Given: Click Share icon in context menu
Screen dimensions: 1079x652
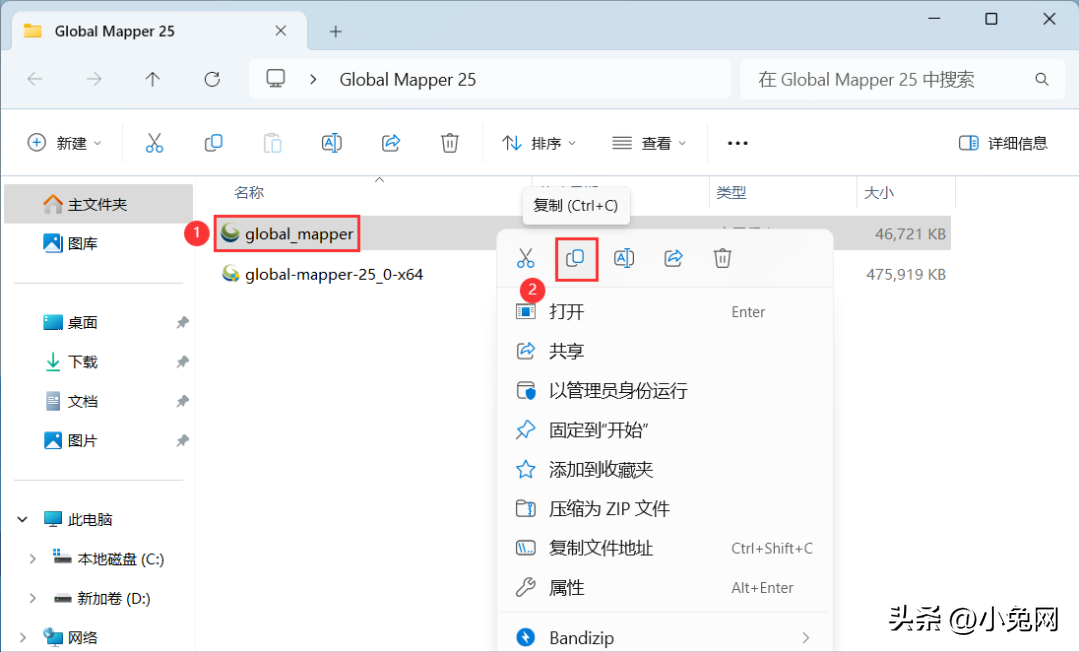Looking at the screenshot, I should pos(673,258).
